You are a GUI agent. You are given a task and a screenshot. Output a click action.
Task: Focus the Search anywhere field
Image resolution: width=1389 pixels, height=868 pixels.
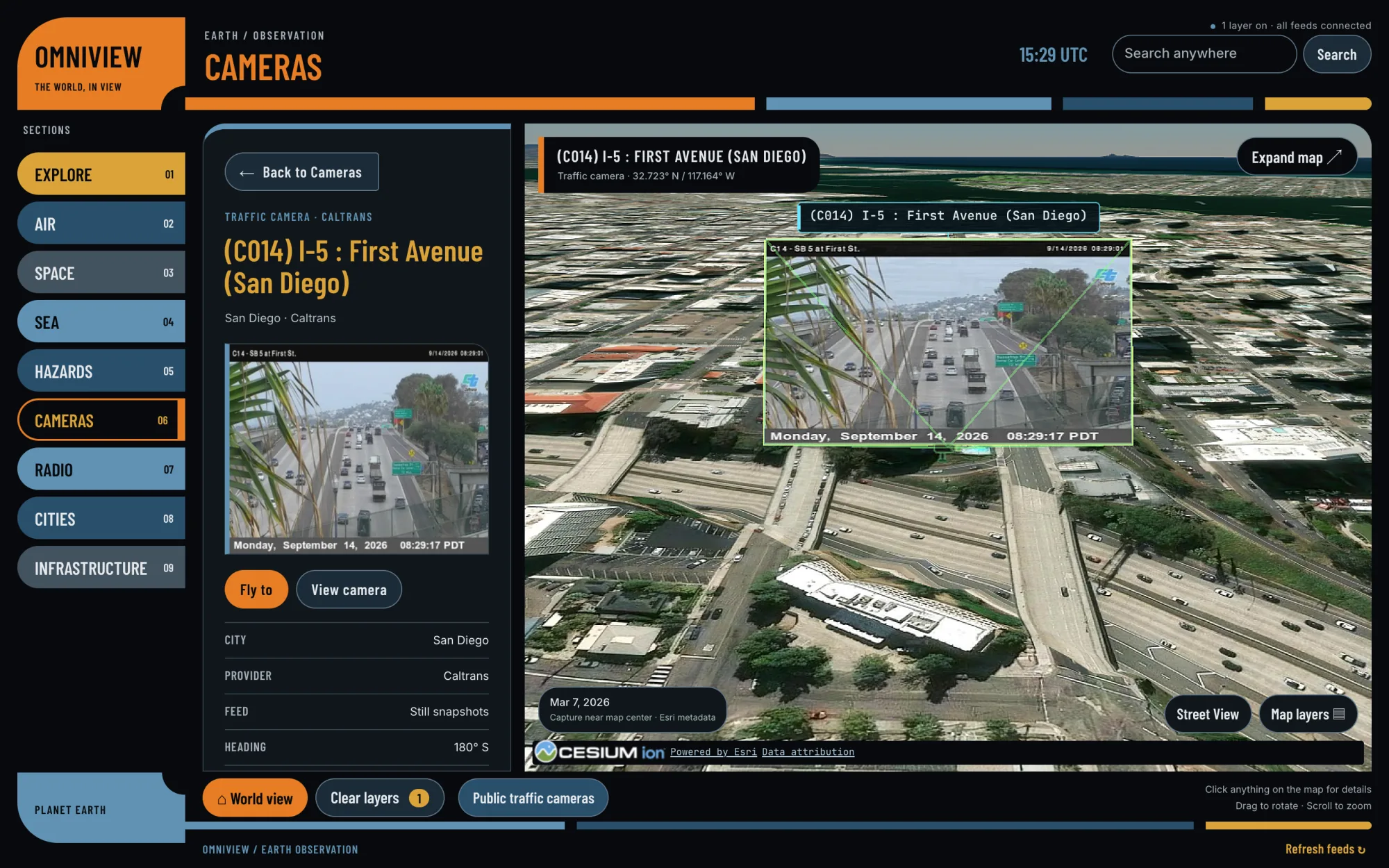click(1204, 54)
